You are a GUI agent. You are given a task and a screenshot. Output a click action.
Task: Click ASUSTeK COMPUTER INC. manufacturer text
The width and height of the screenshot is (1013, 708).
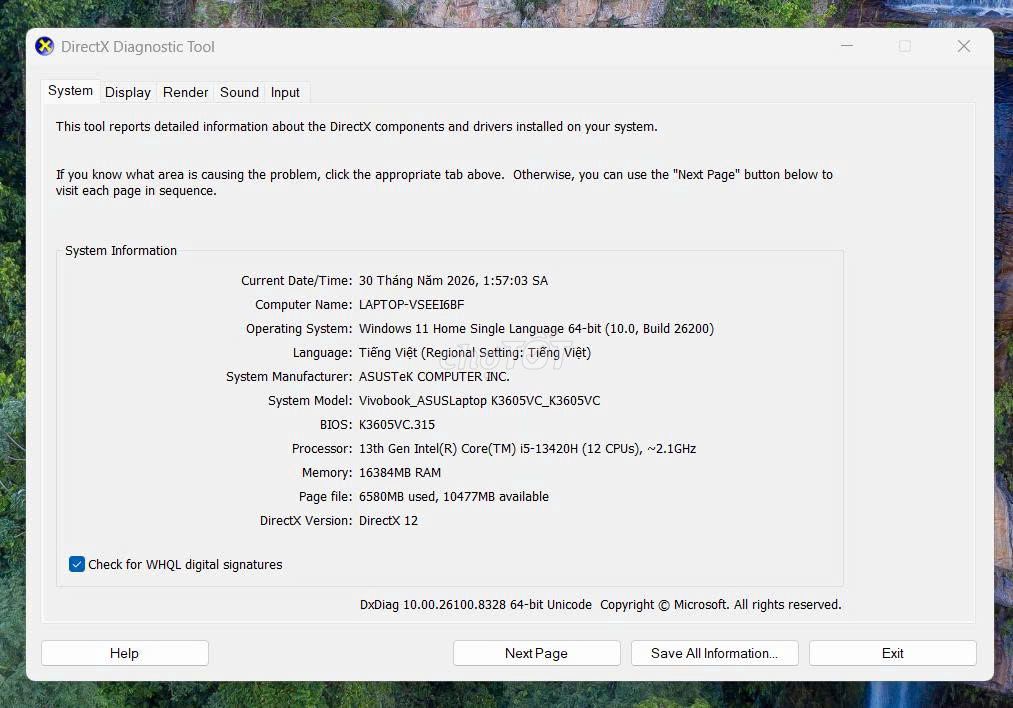[434, 376]
